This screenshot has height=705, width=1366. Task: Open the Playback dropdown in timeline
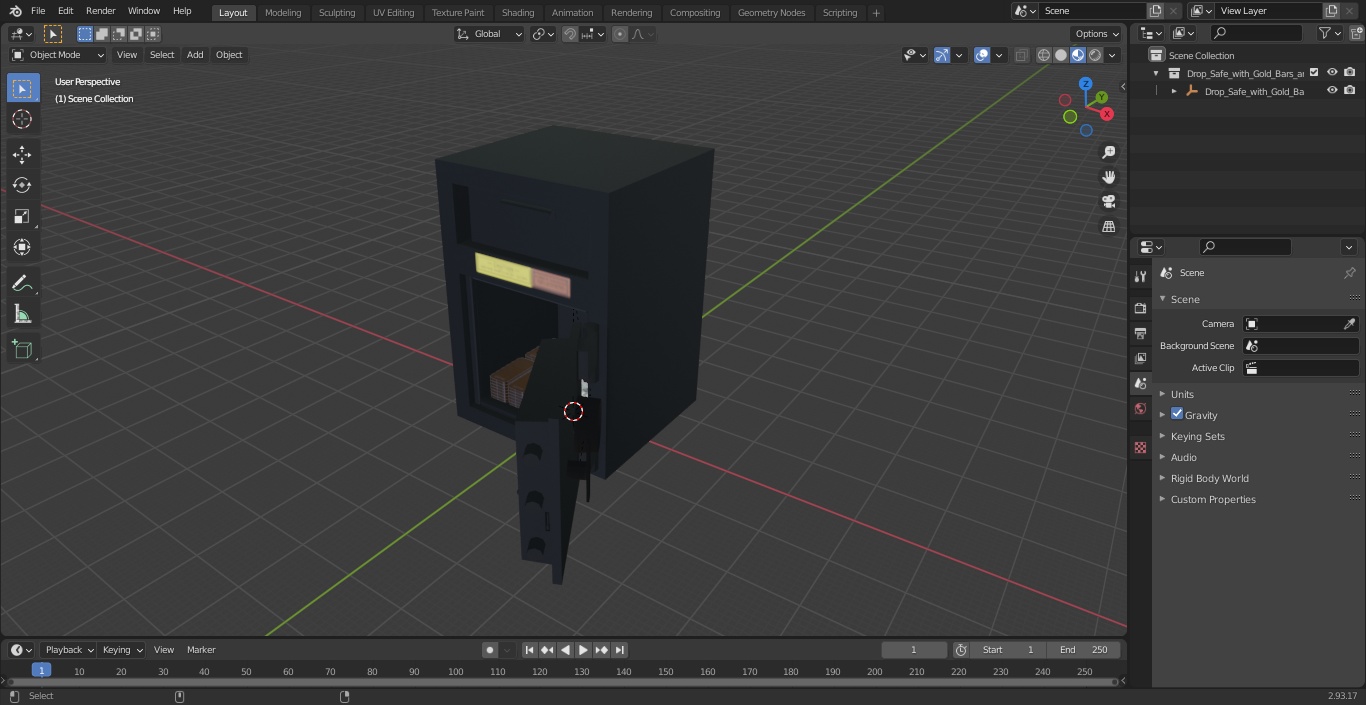point(69,650)
